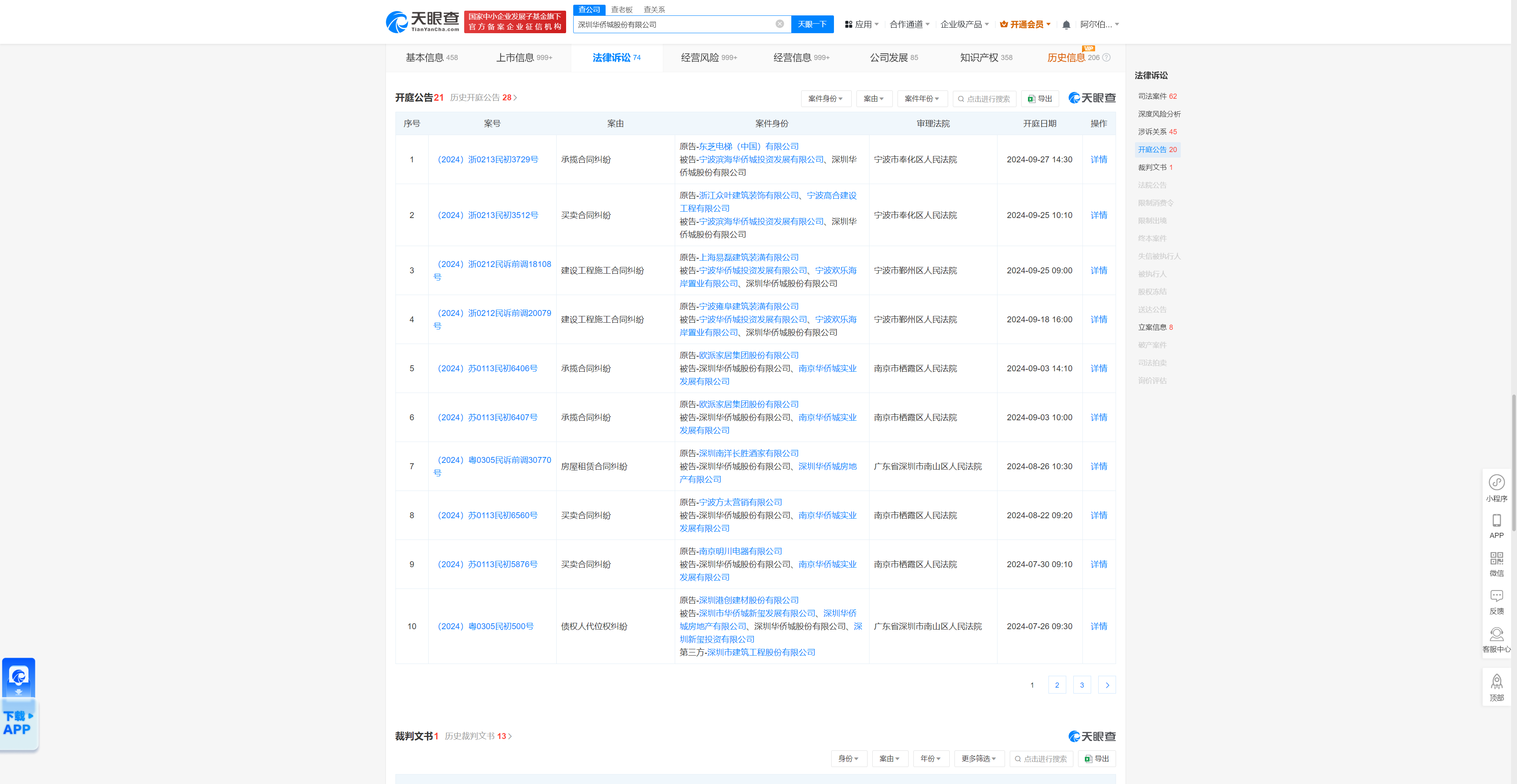The image size is (1517, 784).
Task: Click the 裁判文书 search field
Action: pos(1041,759)
